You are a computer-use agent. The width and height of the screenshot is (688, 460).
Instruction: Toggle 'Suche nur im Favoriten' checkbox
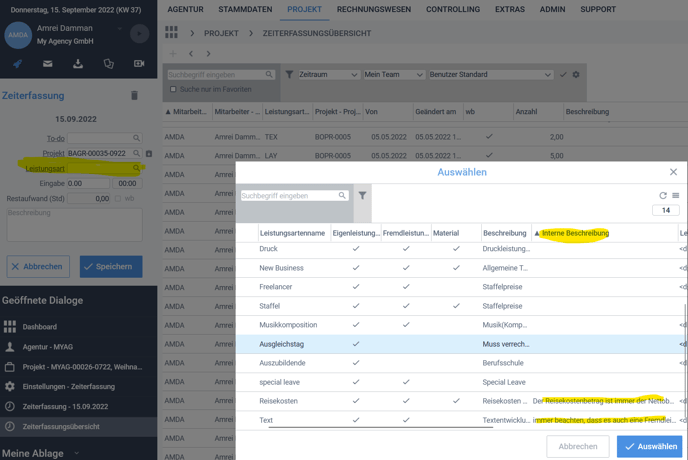click(x=173, y=90)
